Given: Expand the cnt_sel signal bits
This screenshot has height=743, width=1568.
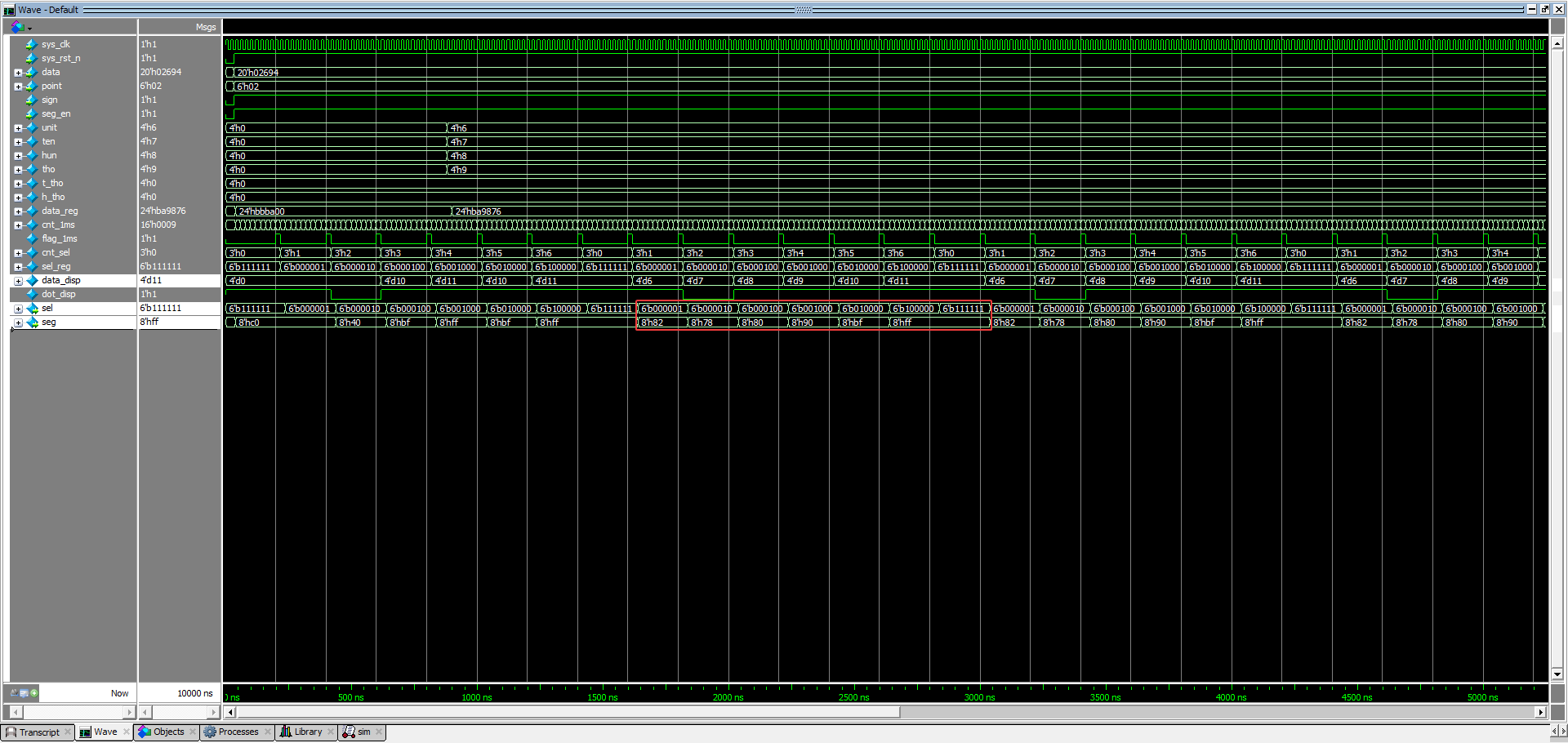Looking at the screenshot, I should click(18, 253).
